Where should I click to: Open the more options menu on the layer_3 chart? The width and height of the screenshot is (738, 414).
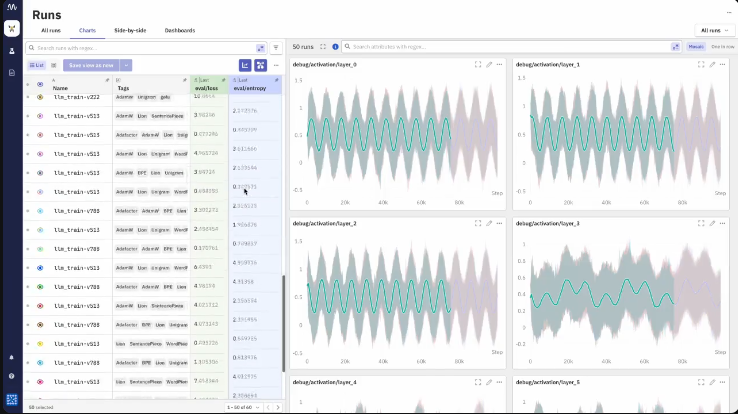(722, 223)
